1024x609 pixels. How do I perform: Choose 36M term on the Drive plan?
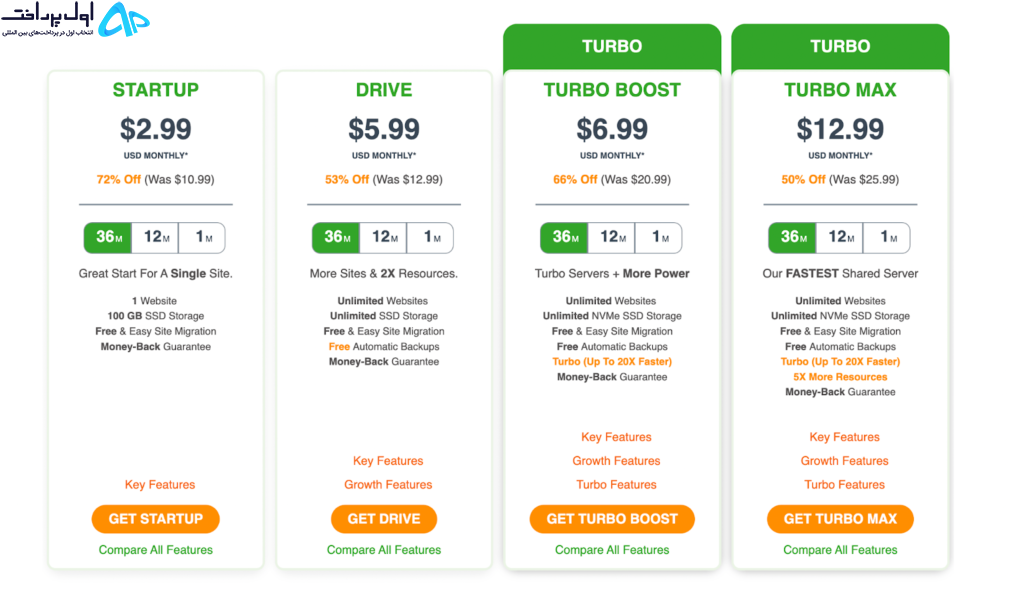(336, 238)
